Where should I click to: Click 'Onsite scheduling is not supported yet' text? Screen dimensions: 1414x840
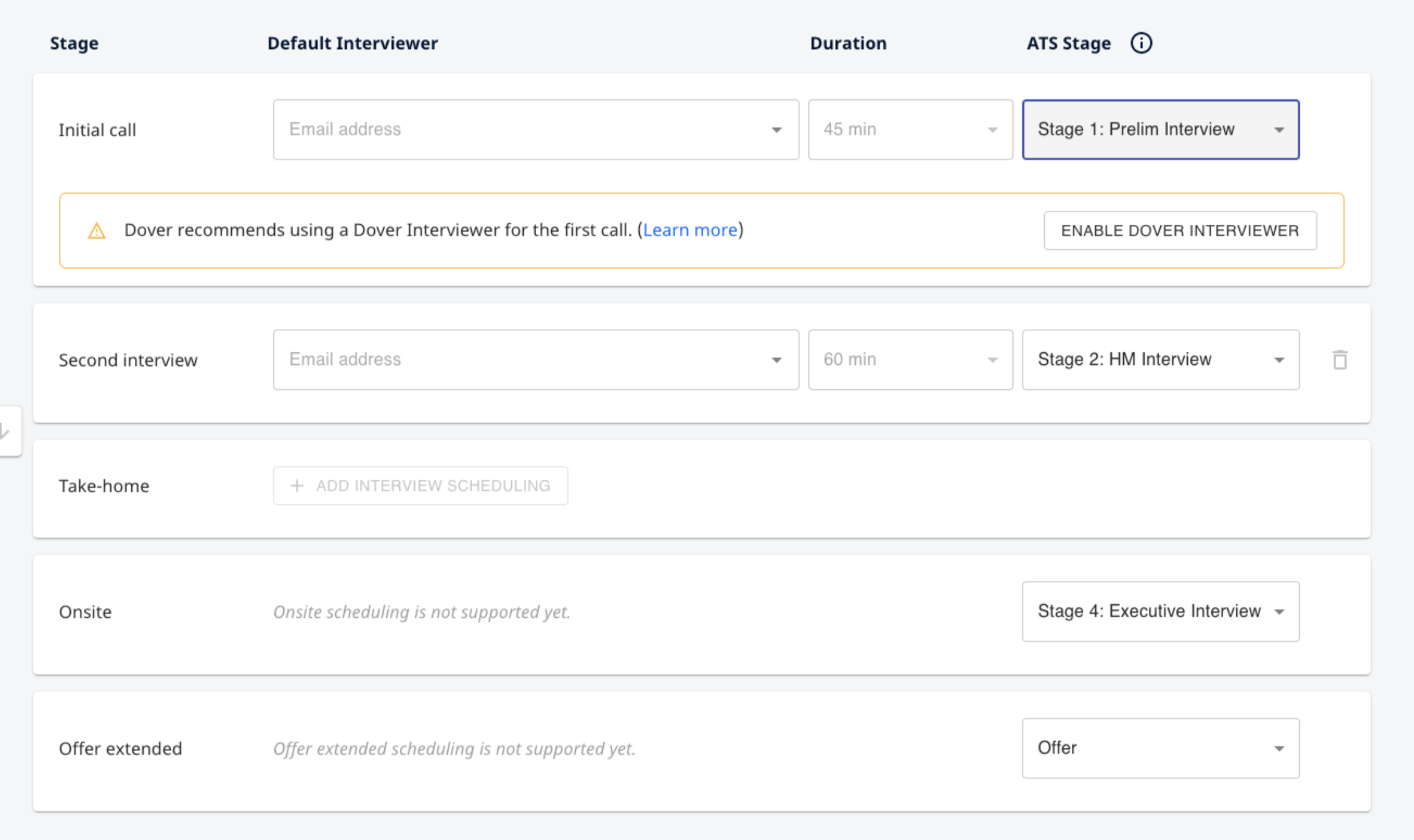tap(421, 612)
